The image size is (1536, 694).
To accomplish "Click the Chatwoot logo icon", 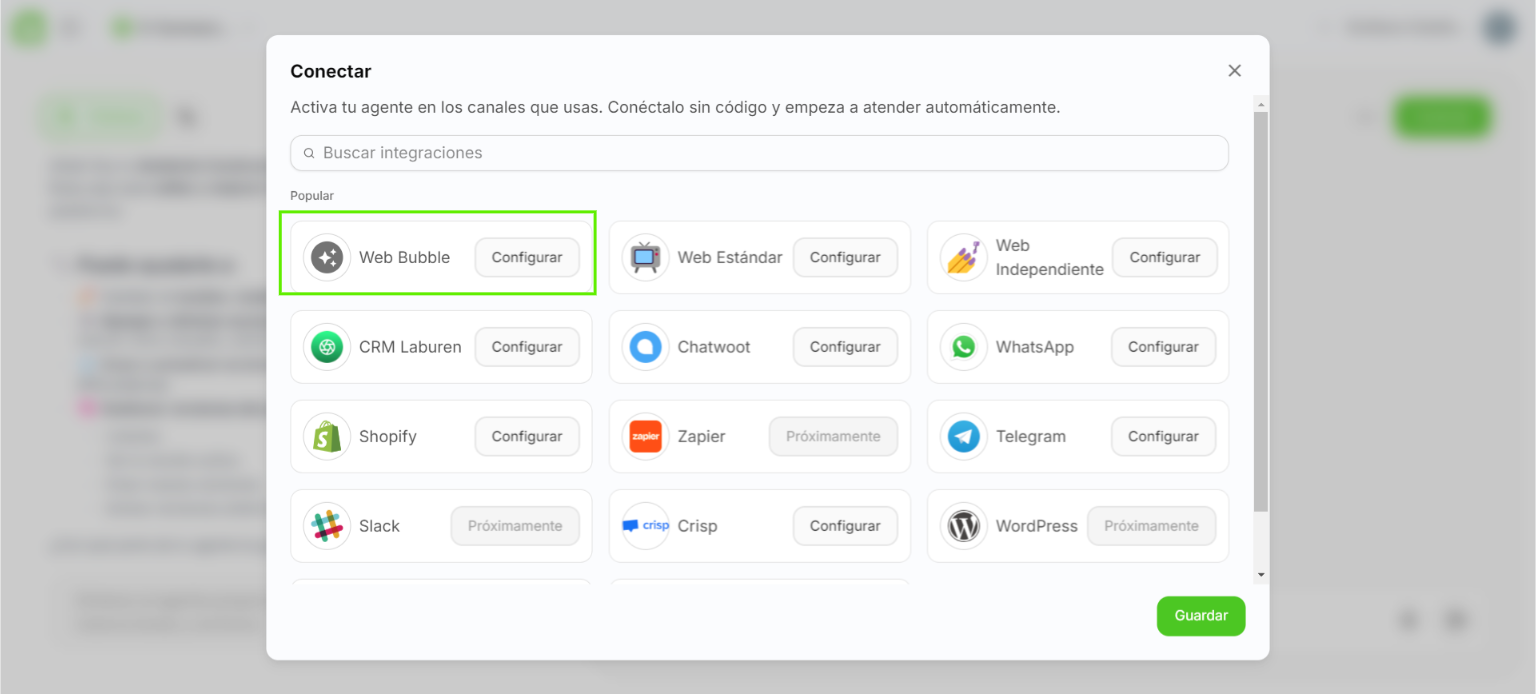I will pyautogui.click(x=645, y=347).
